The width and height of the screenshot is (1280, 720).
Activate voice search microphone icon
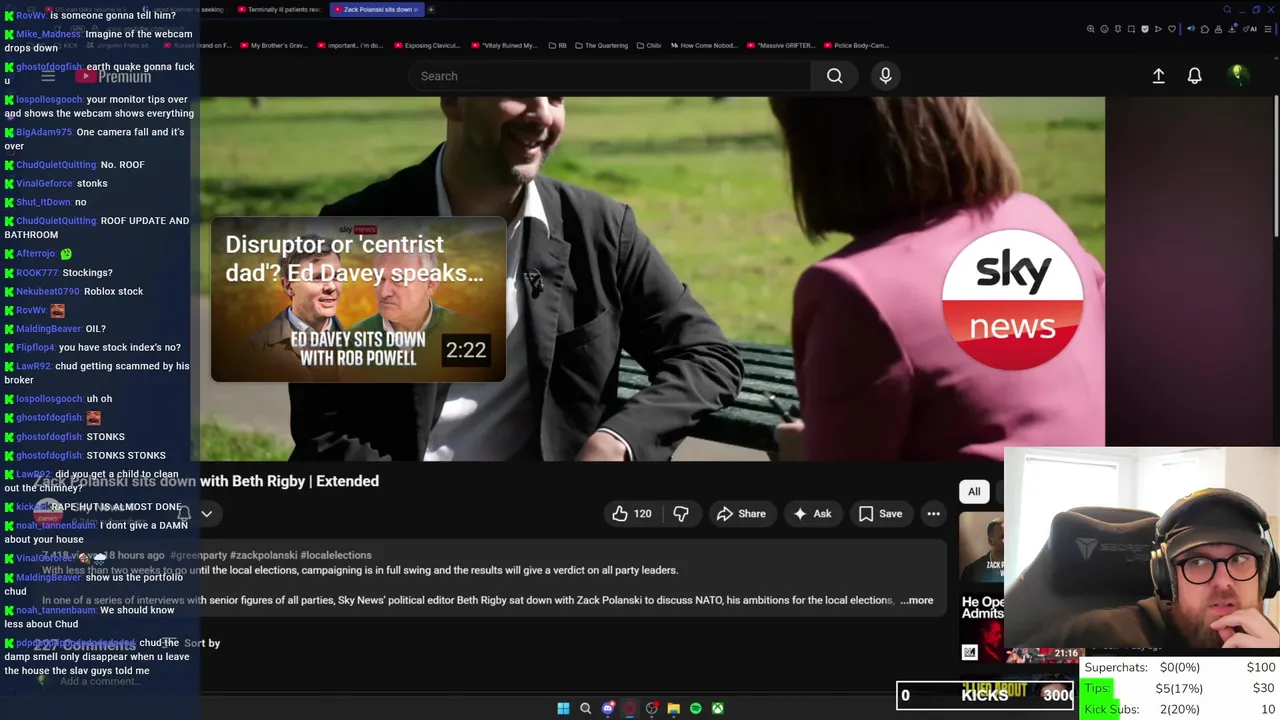click(x=885, y=76)
